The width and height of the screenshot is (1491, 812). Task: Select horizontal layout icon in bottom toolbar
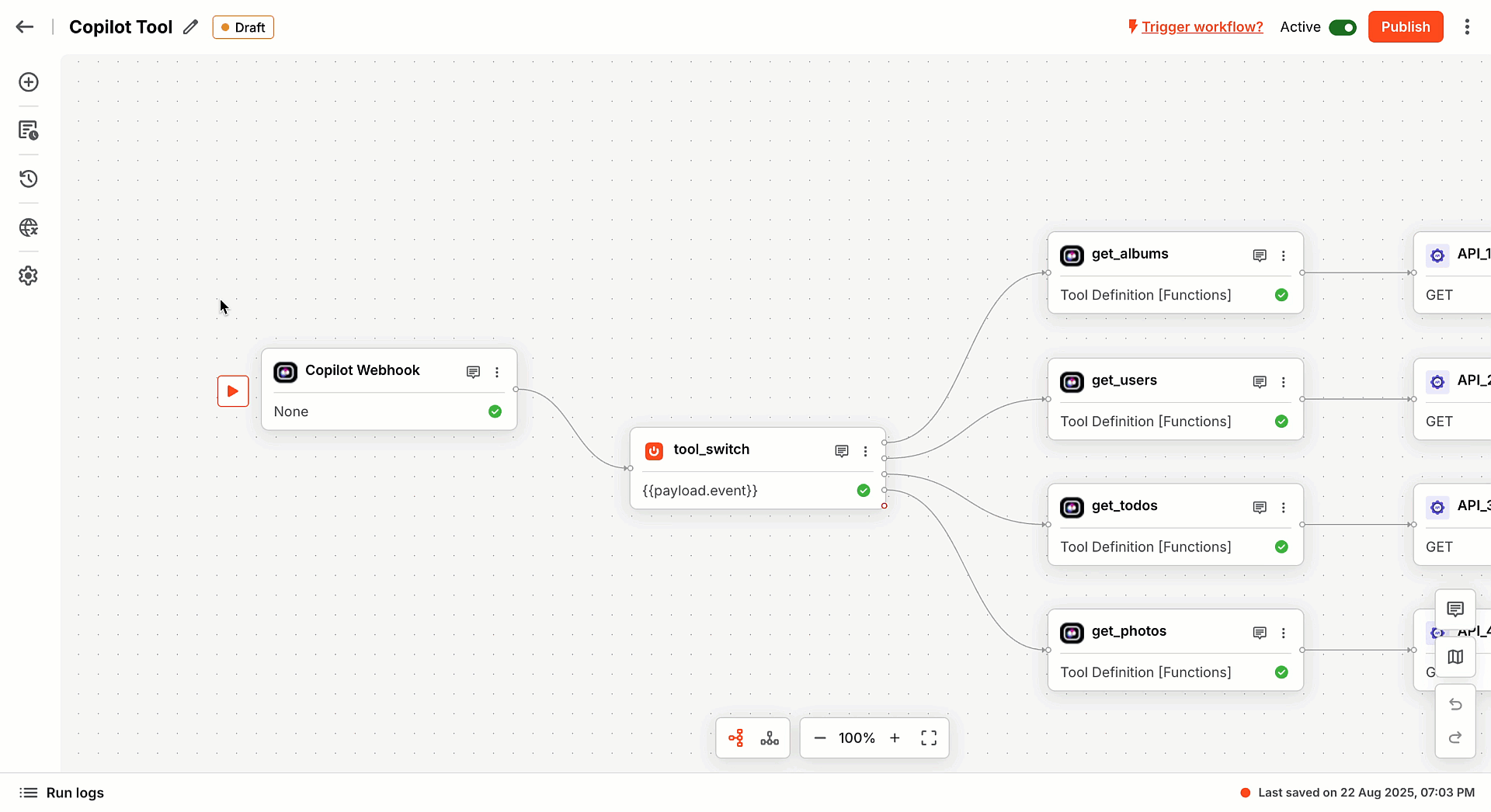point(736,738)
